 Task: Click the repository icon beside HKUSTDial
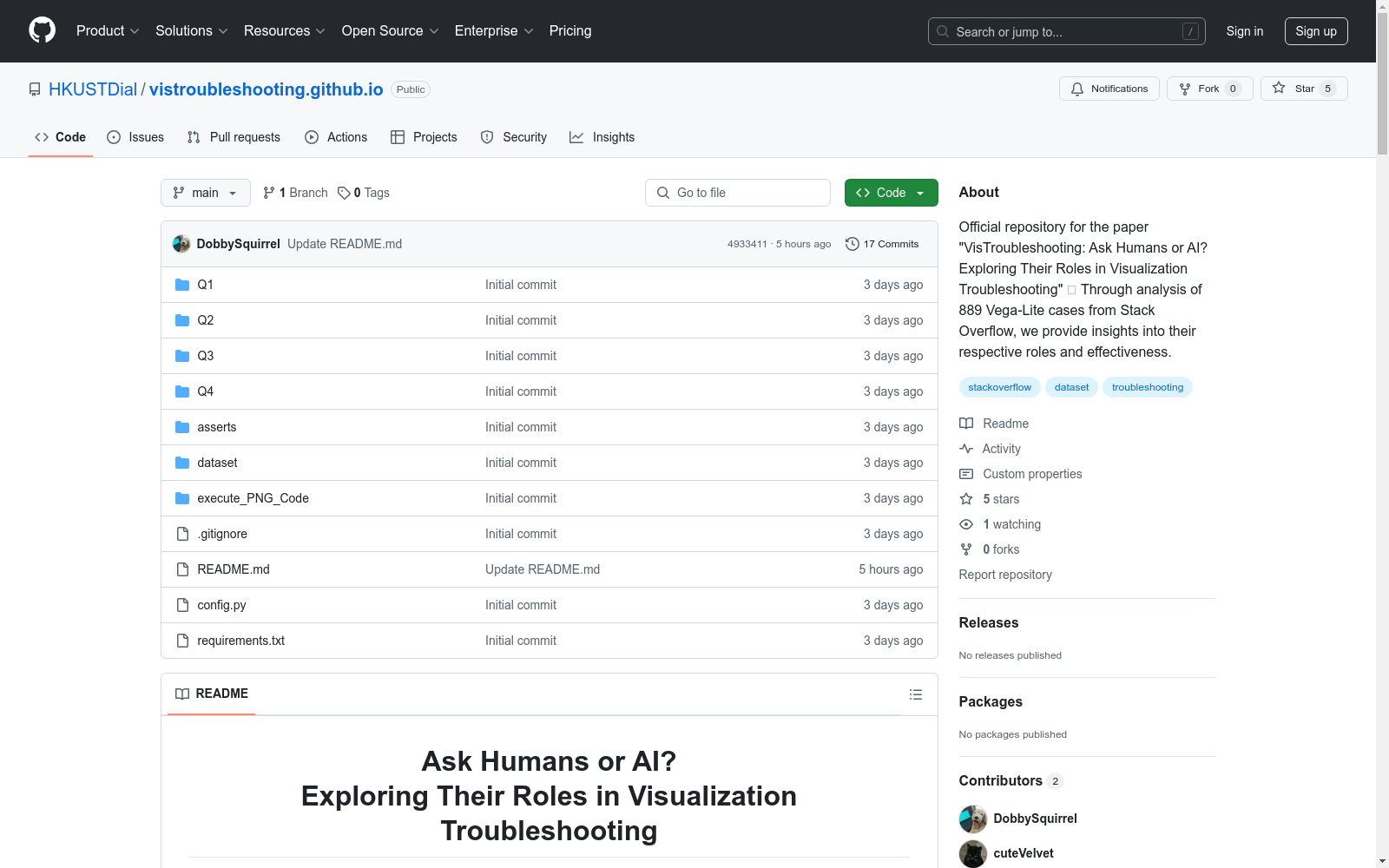35,89
